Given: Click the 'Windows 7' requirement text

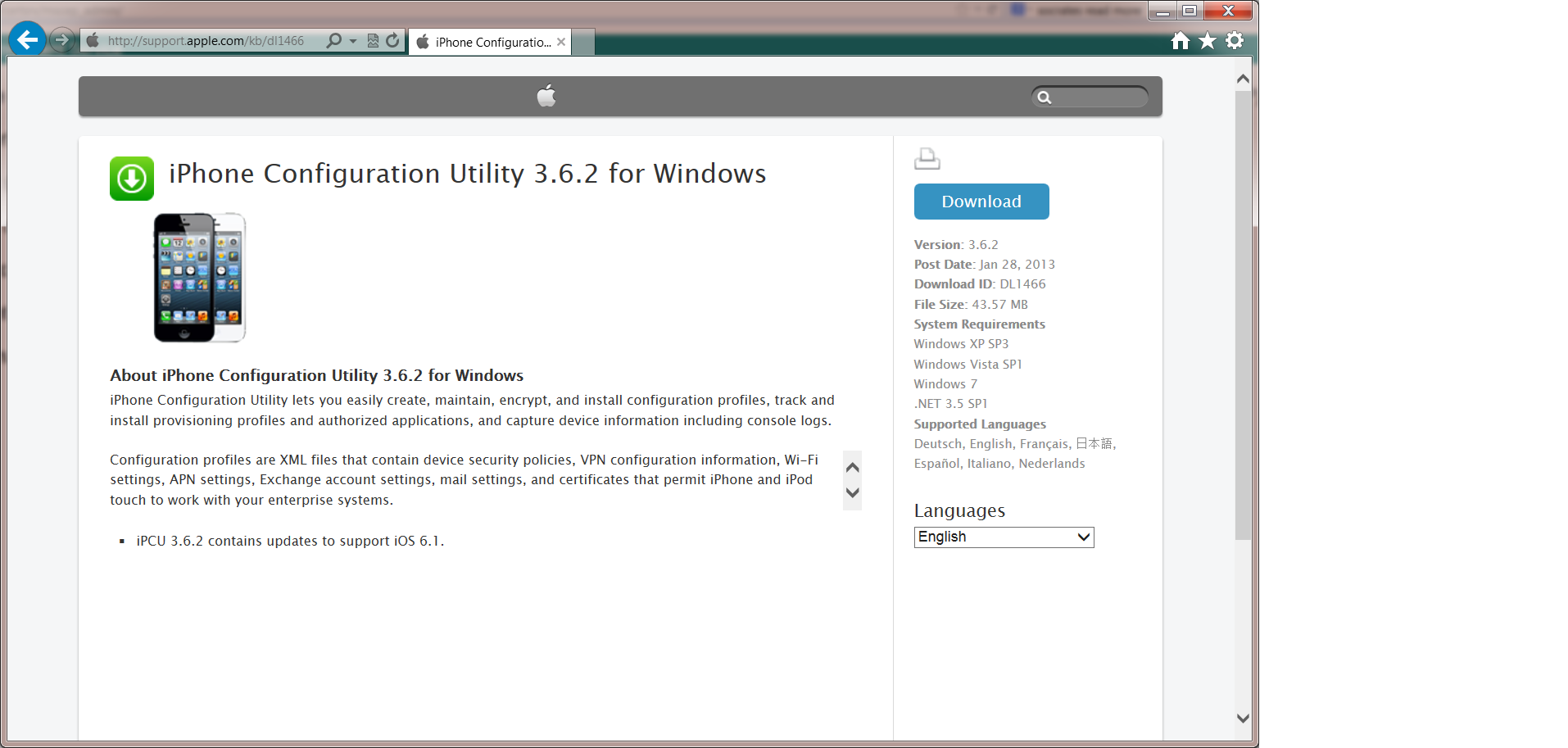Looking at the screenshot, I should (945, 384).
